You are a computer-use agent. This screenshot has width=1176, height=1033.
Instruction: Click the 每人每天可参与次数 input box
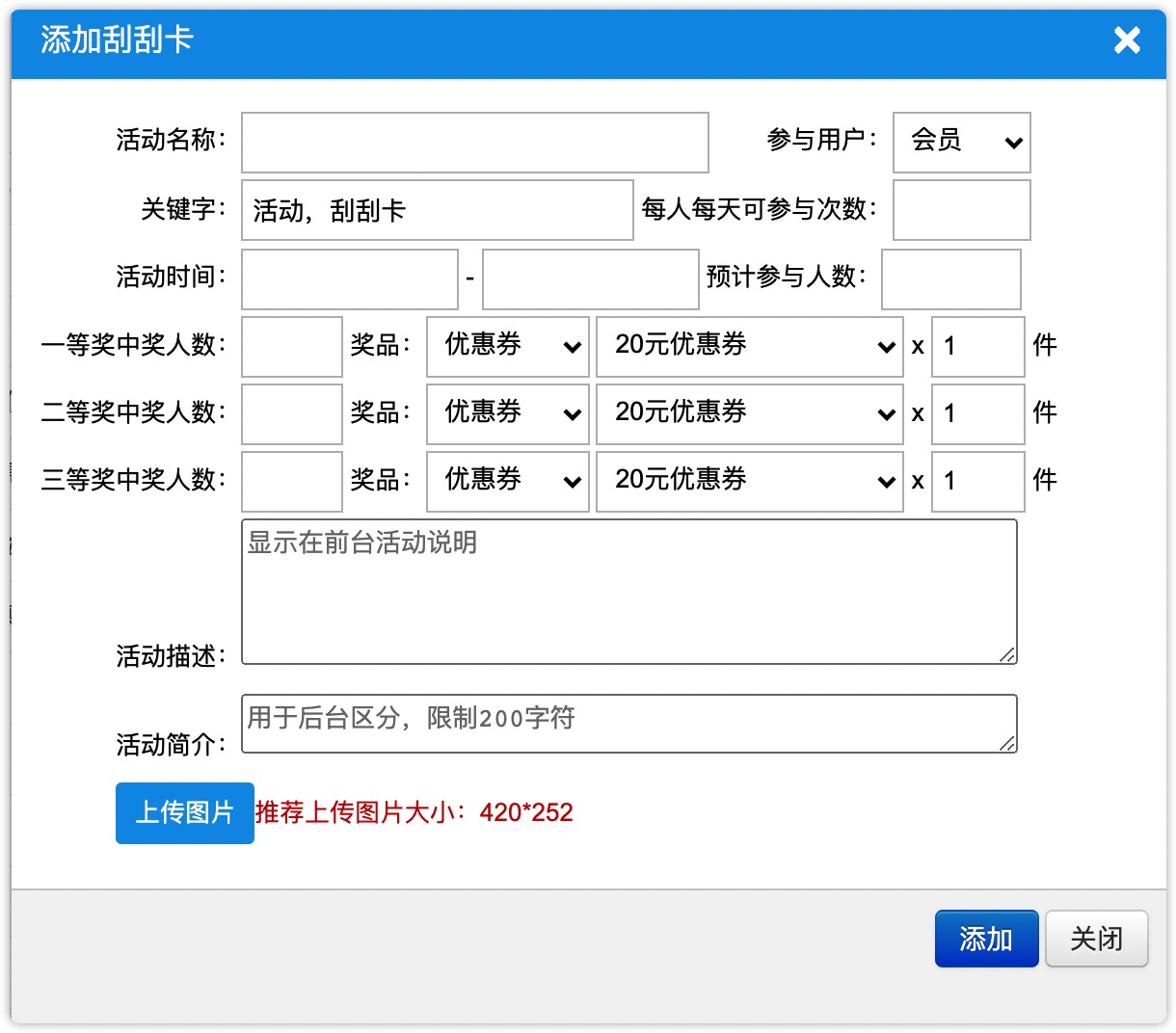coord(961,210)
